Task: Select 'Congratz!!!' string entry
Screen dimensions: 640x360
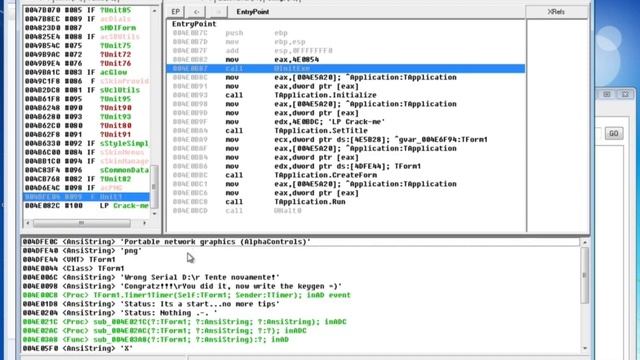Action: 300,287
